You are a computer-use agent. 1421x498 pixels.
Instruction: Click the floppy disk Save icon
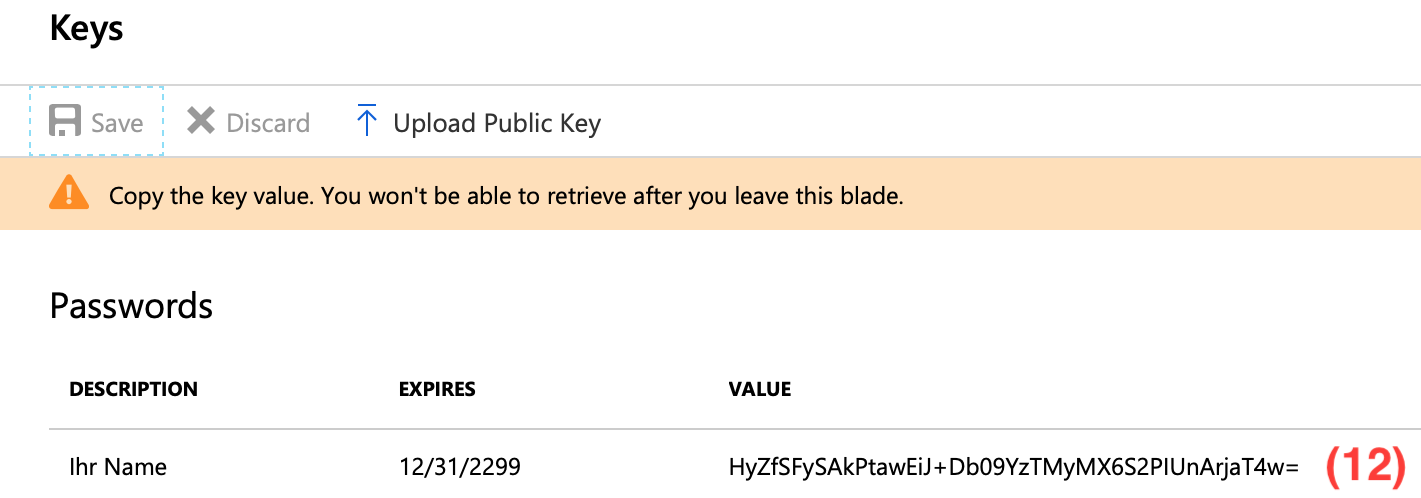point(65,122)
